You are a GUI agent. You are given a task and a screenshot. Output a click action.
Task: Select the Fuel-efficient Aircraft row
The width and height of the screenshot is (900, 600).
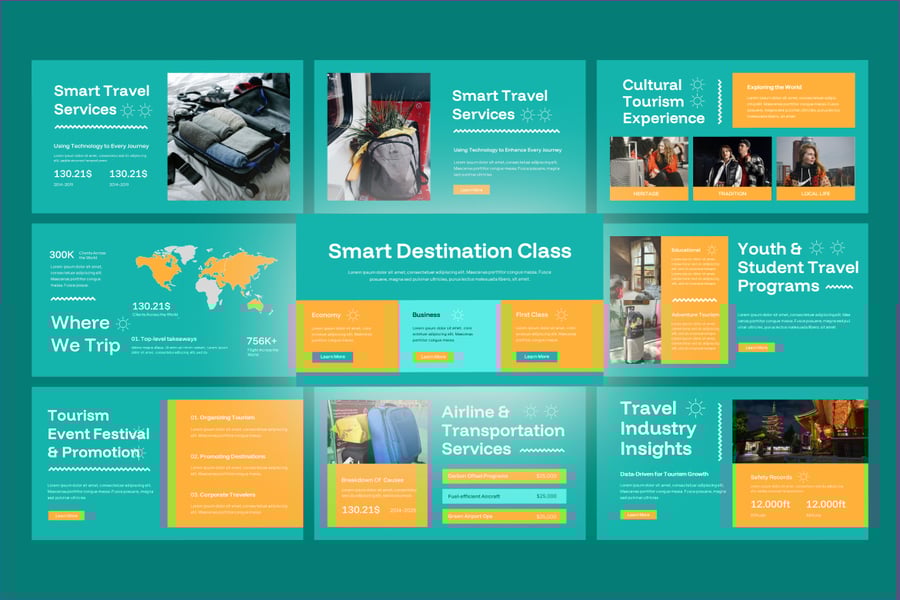(x=503, y=496)
